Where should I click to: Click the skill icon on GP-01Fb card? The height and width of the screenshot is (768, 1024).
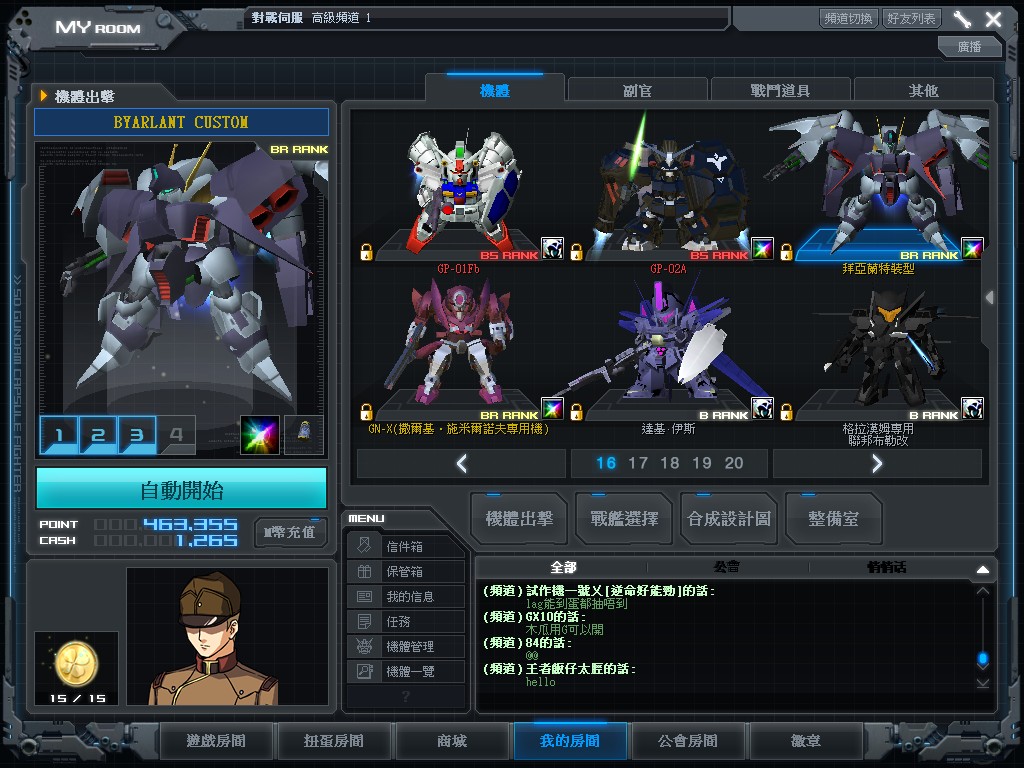[552, 248]
